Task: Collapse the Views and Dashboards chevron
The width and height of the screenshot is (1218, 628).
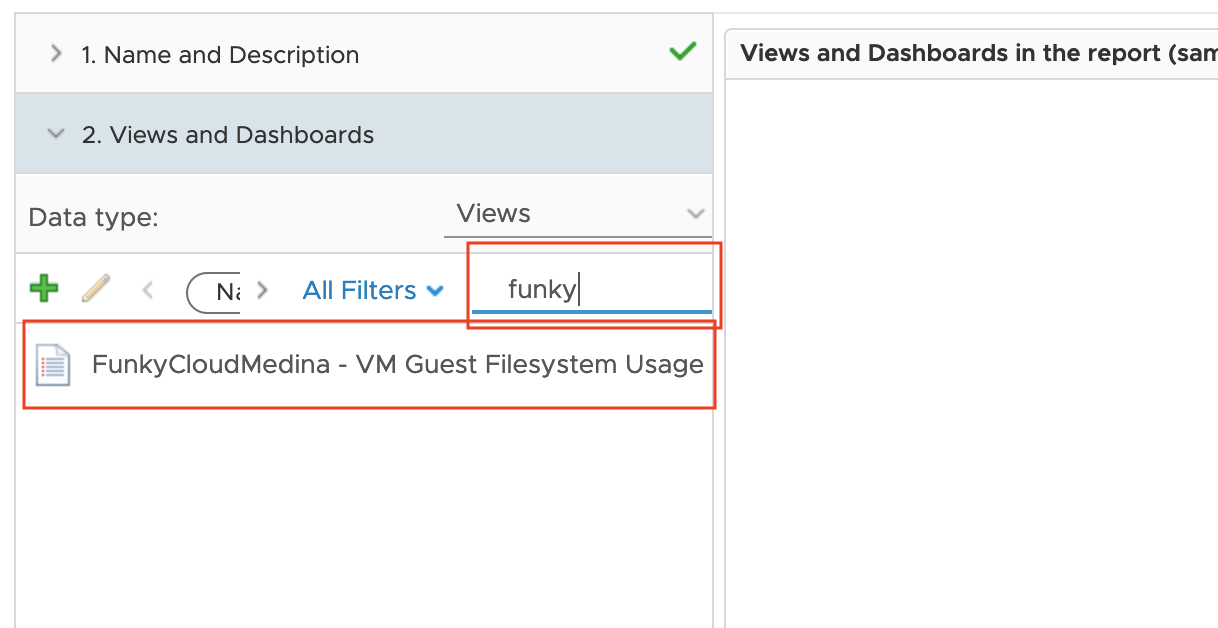Action: [56, 134]
